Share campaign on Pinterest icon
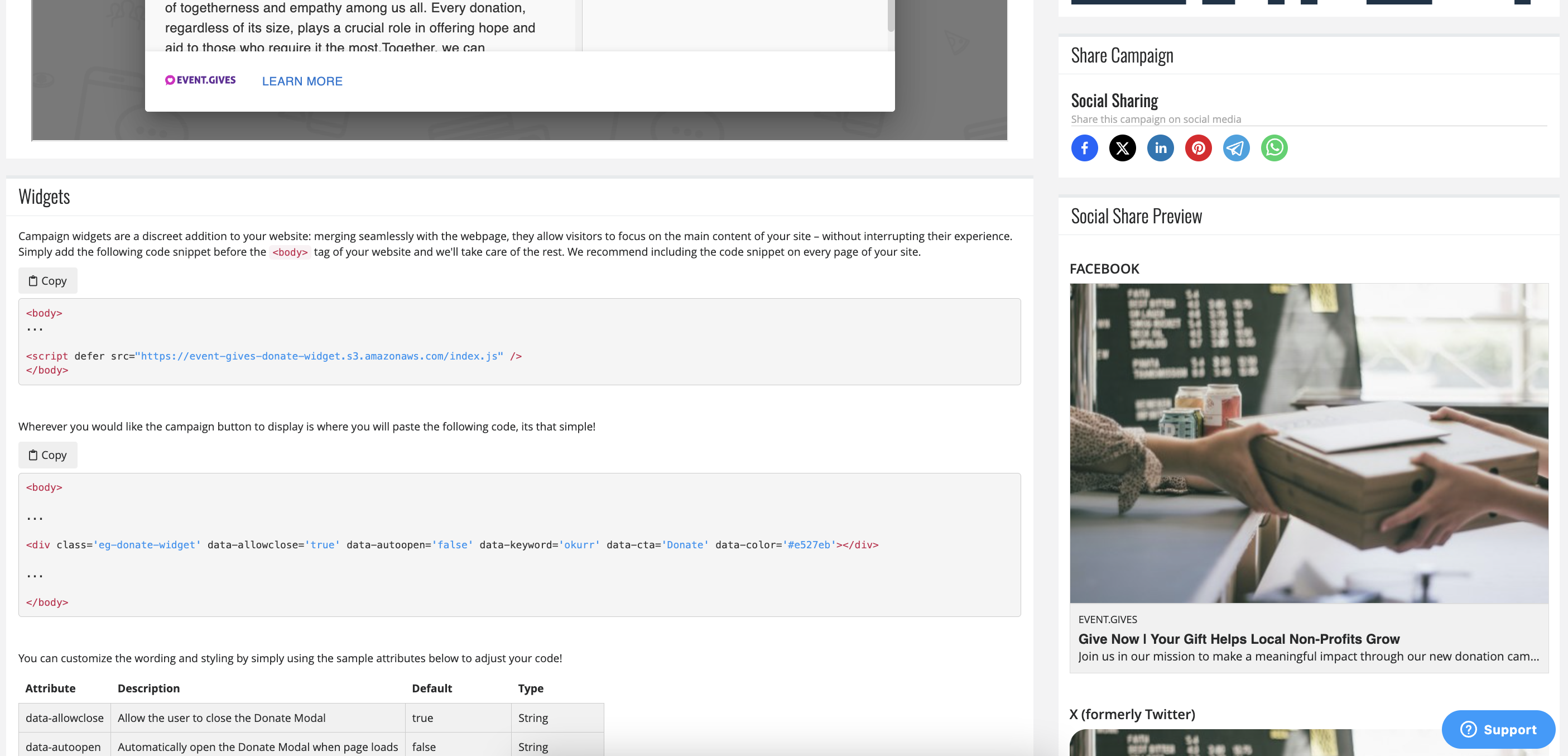 (x=1198, y=148)
